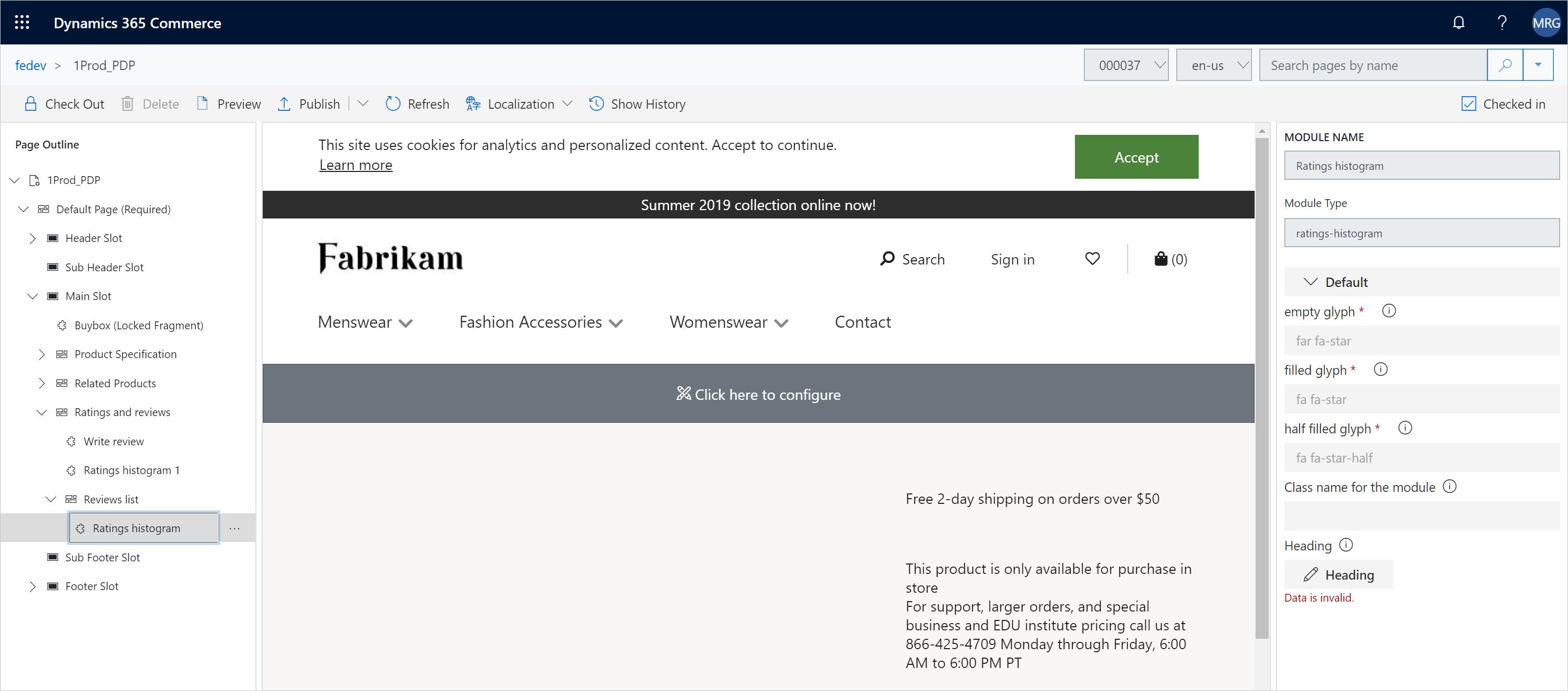Click the Learn more cookie policy link
1568x691 pixels.
[355, 164]
